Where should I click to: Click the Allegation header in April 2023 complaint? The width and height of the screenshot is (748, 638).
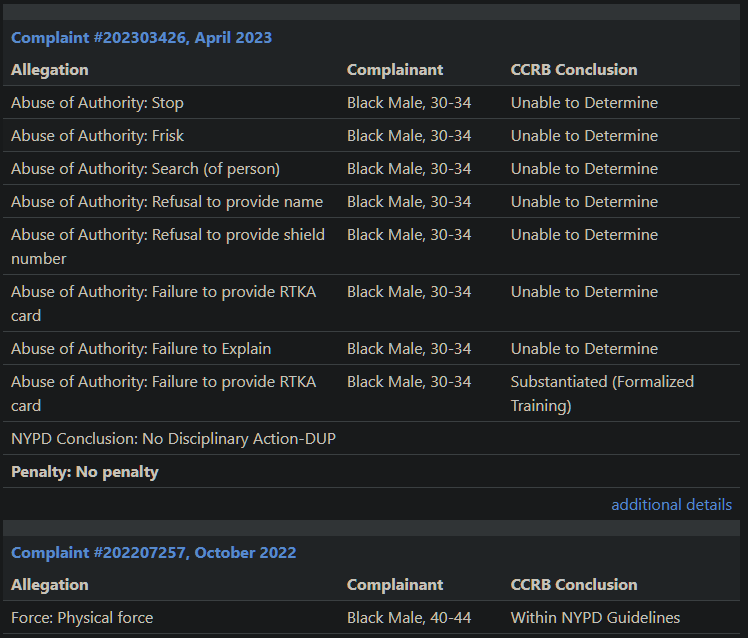tap(50, 70)
